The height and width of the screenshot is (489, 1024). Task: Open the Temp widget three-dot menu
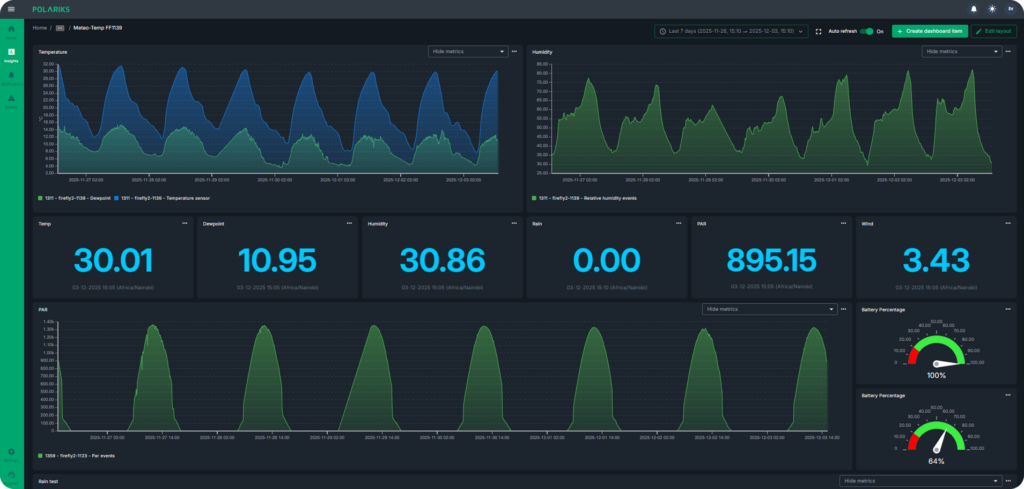point(184,224)
